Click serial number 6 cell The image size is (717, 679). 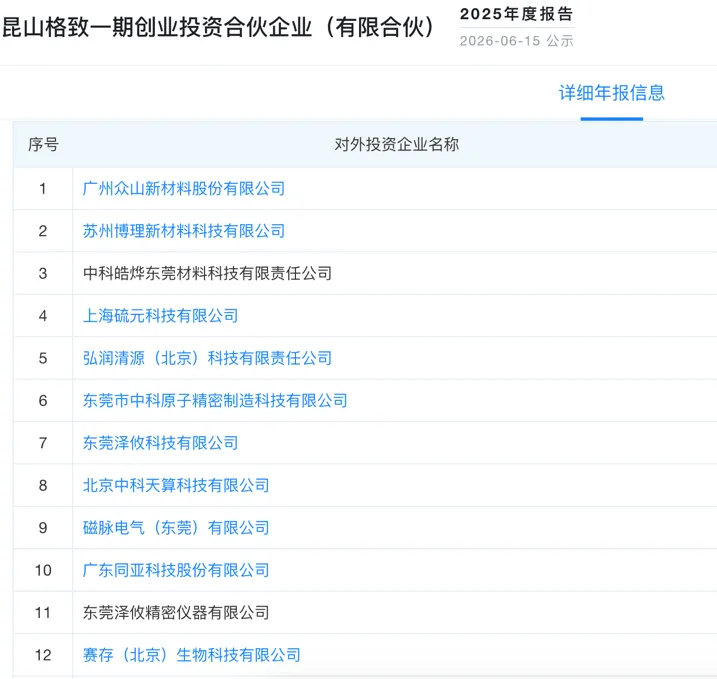(43, 401)
